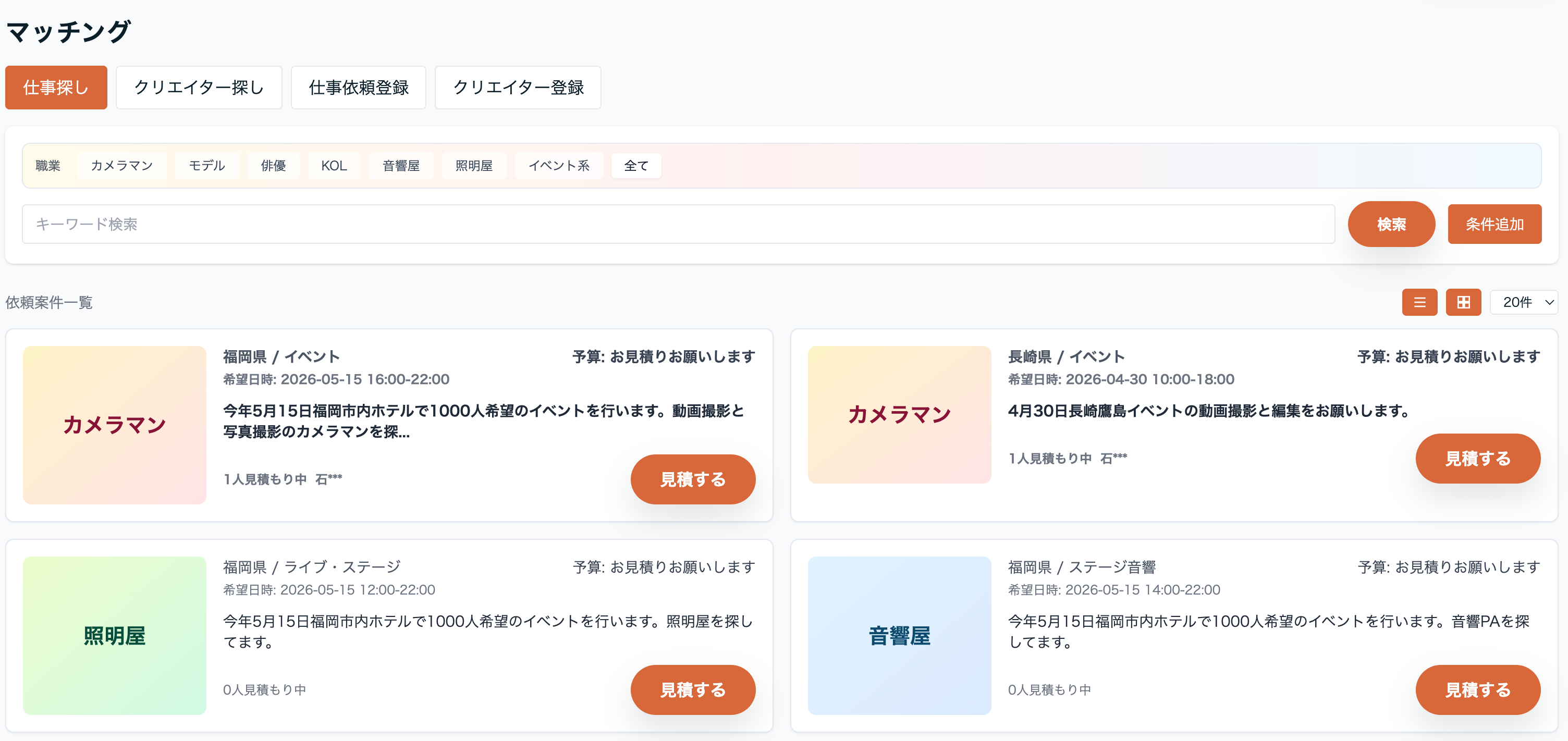This screenshot has width=1568, height=741.
Task: Open the クリエイター探し tab
Action: coord(199,88)
